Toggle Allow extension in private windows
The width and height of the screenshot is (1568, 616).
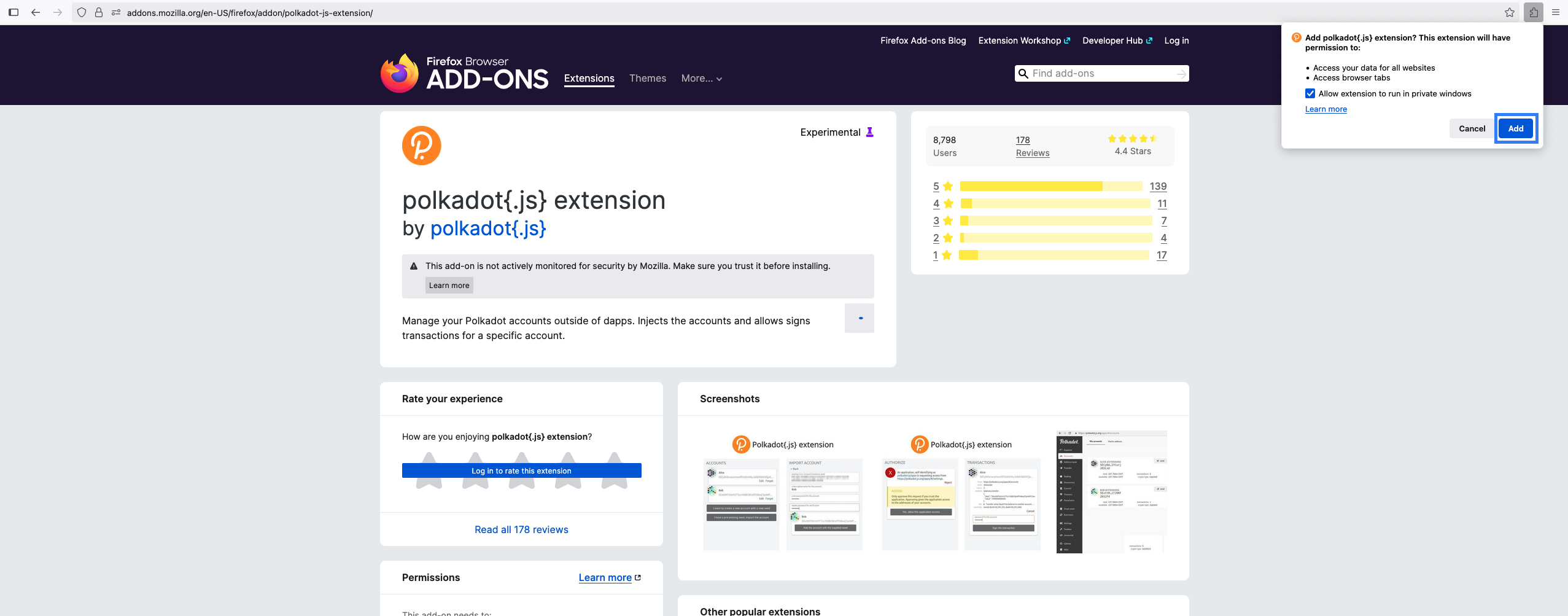tap(1310, 93)
